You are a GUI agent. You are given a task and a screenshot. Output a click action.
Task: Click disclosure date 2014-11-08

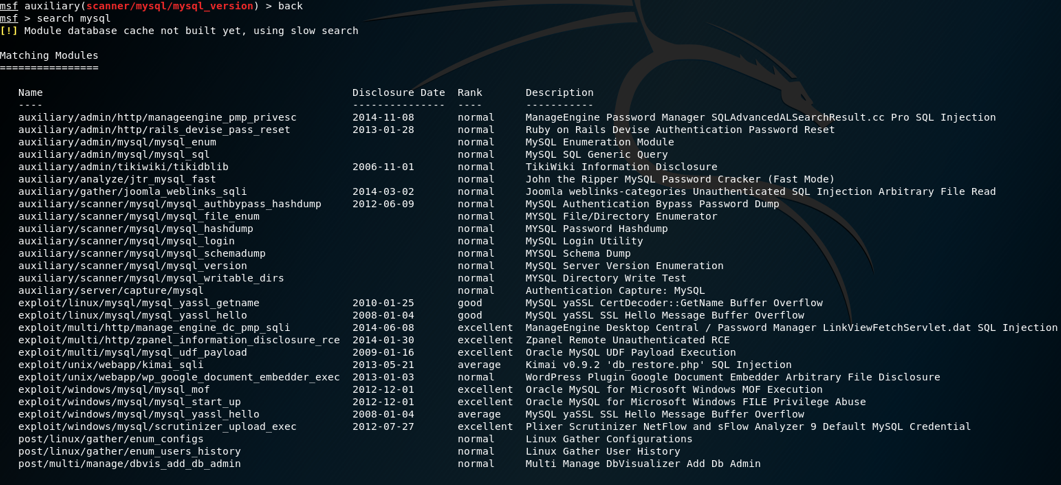pyautogui.click(x=383, y=118)
